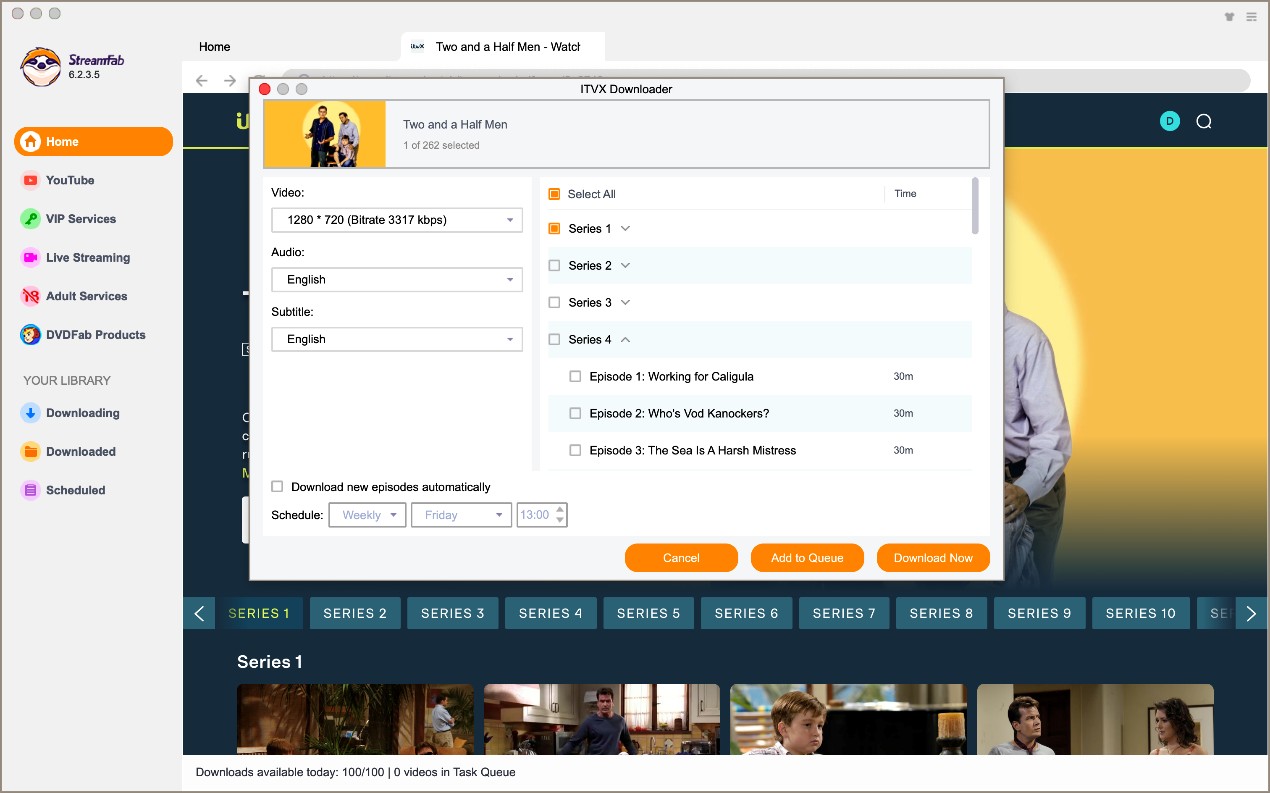
Task: Collapse Series 4 episode list
Action: 626,340
